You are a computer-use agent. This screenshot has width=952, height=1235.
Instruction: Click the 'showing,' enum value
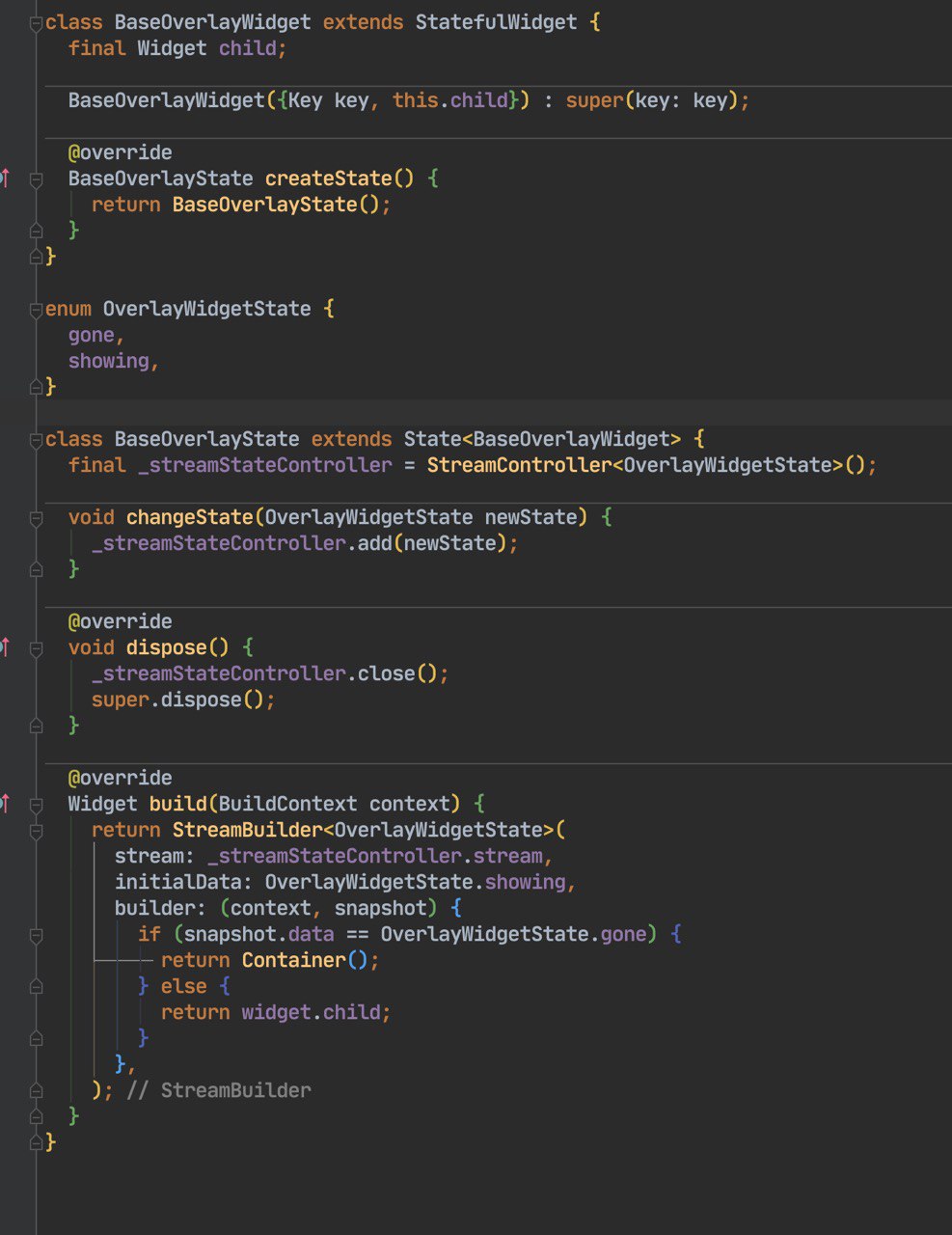114,361
